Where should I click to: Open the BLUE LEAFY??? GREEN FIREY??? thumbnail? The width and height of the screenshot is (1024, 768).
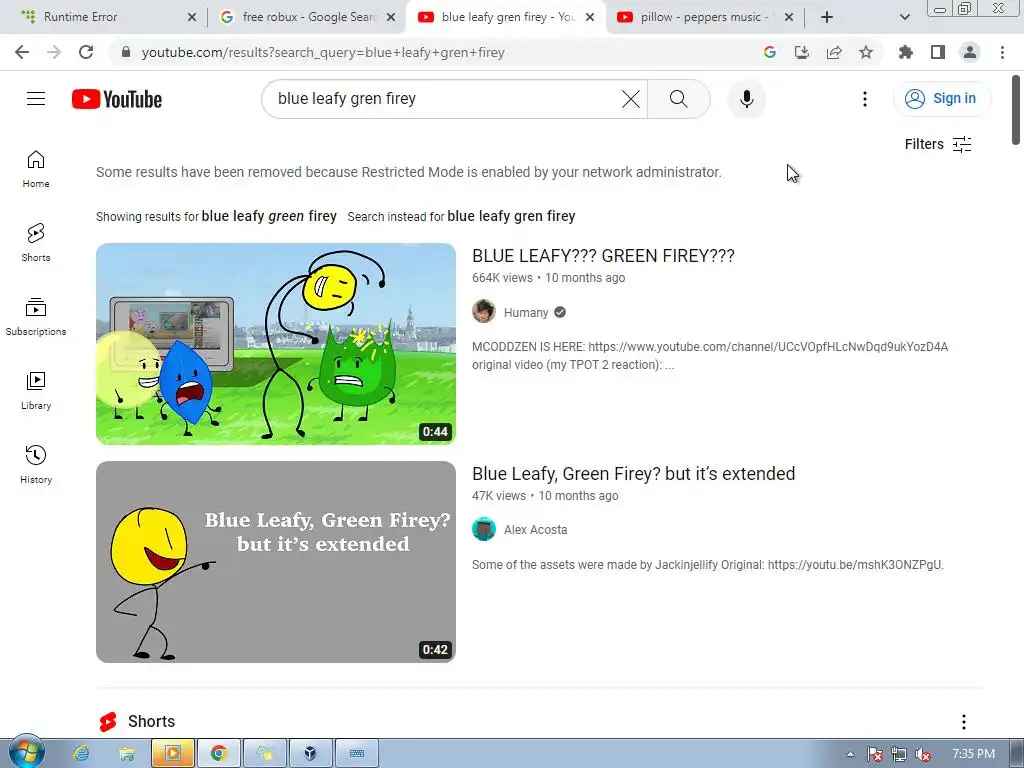click(x=276, y=344)
